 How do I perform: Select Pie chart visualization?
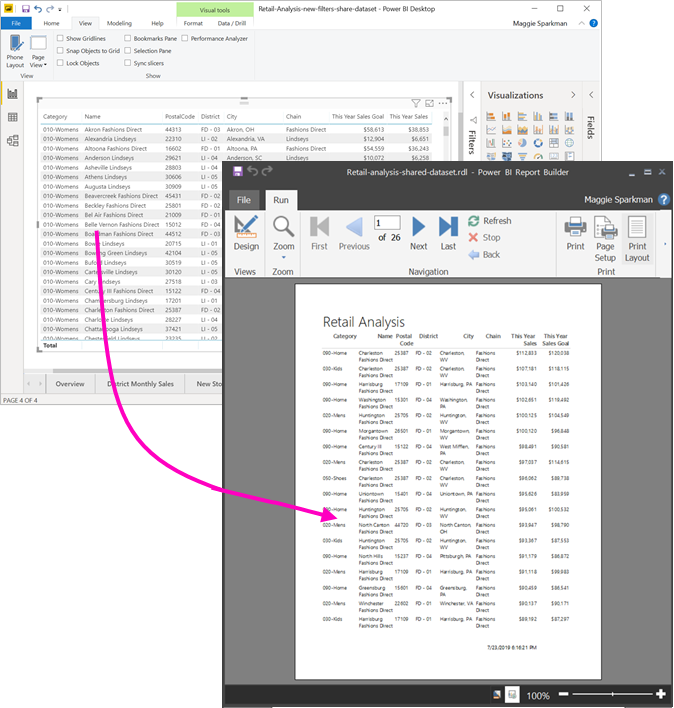(x=522, y=143)
